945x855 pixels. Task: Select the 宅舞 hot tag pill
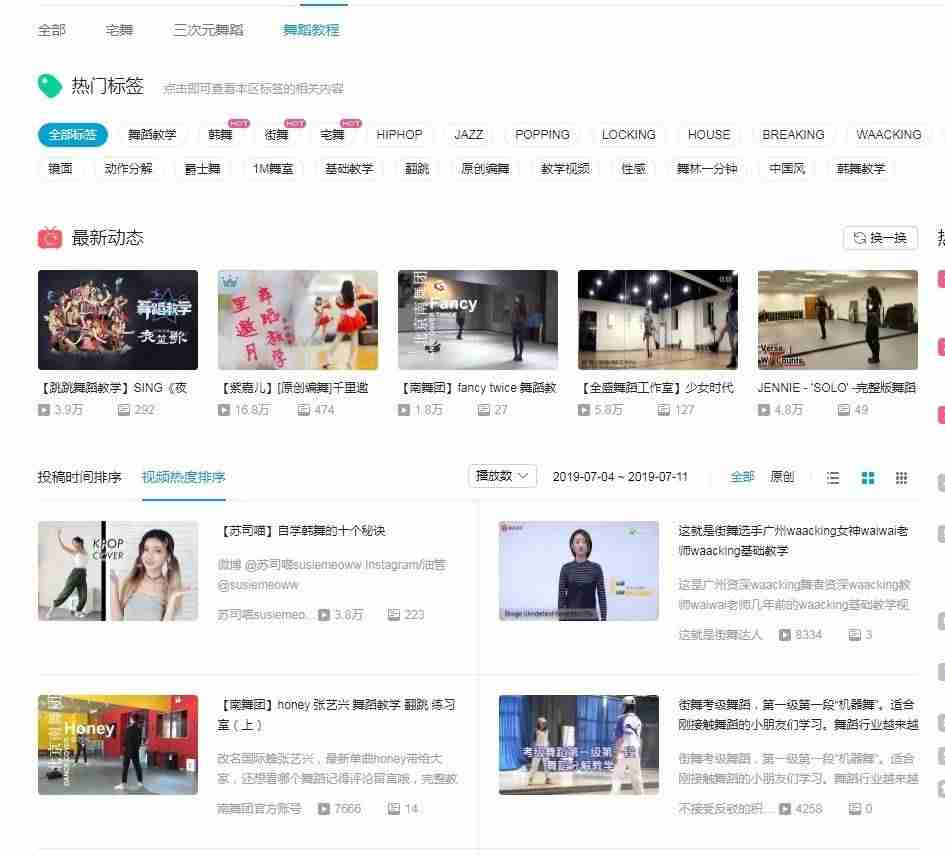tap(332, 134)
